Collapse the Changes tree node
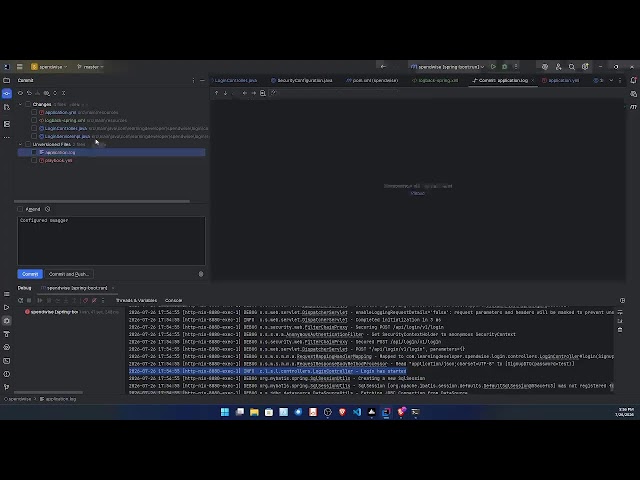Image resolution: width=640 pixels, height=480 pixels. [x=20, y=104]
